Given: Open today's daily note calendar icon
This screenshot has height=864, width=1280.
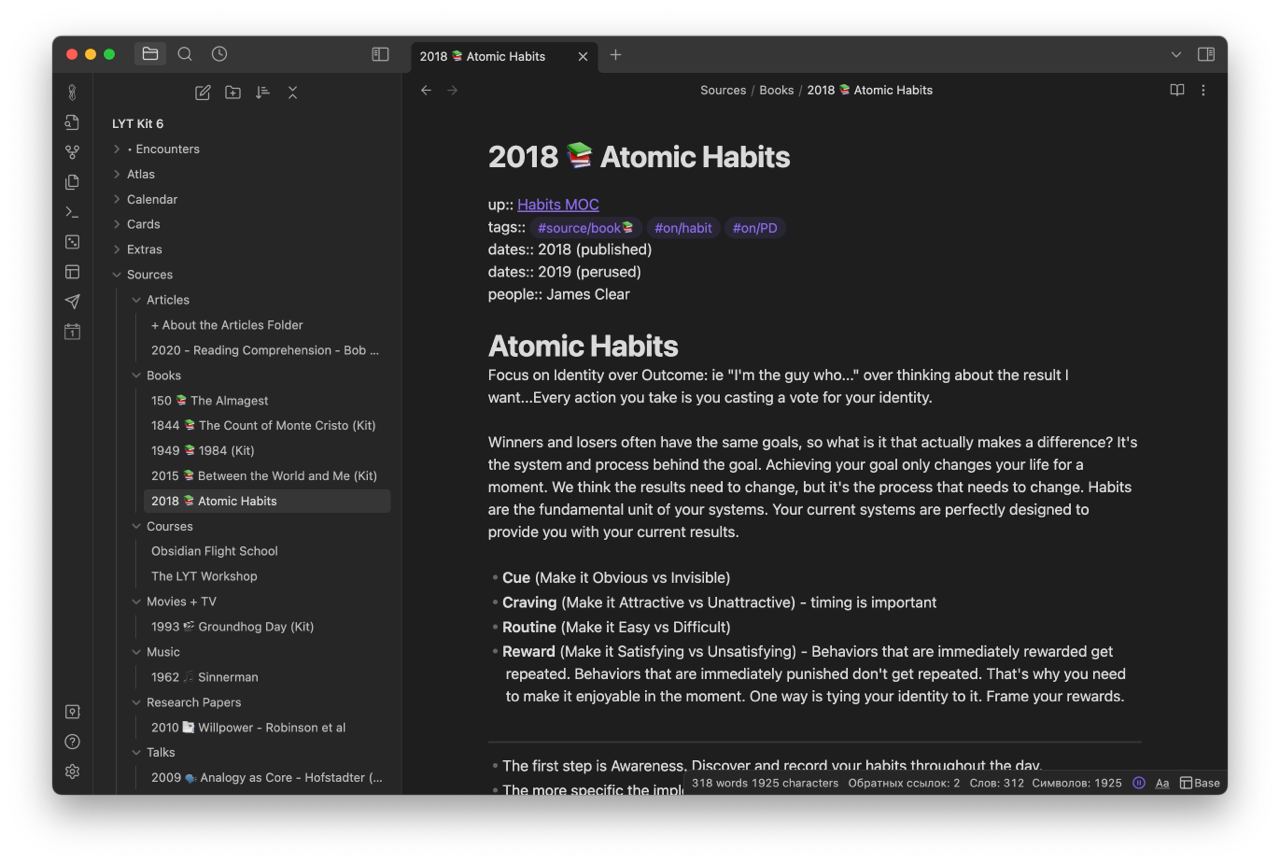Looking at the screenshot, I should [72, 331].
